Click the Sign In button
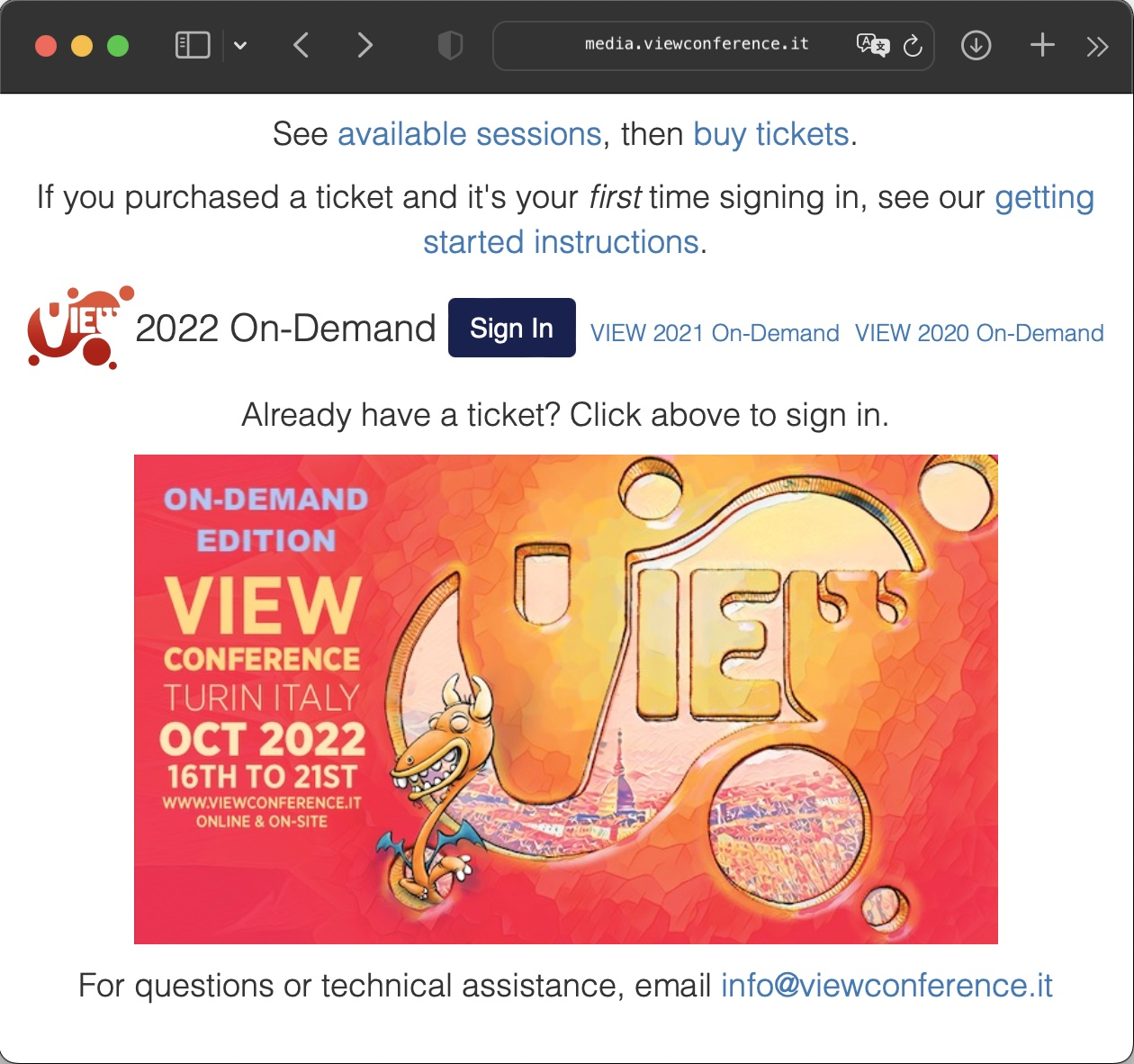 pos(512,328)
